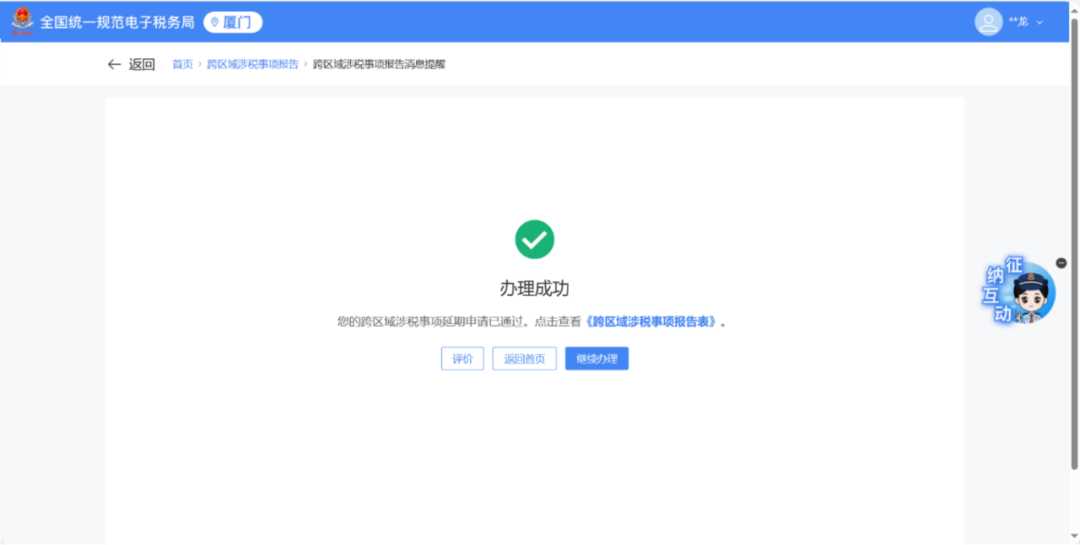This screenshot has height=545, width=1080.
Task: Click the 返回首页 button
Action: click(x=524, y=359)
